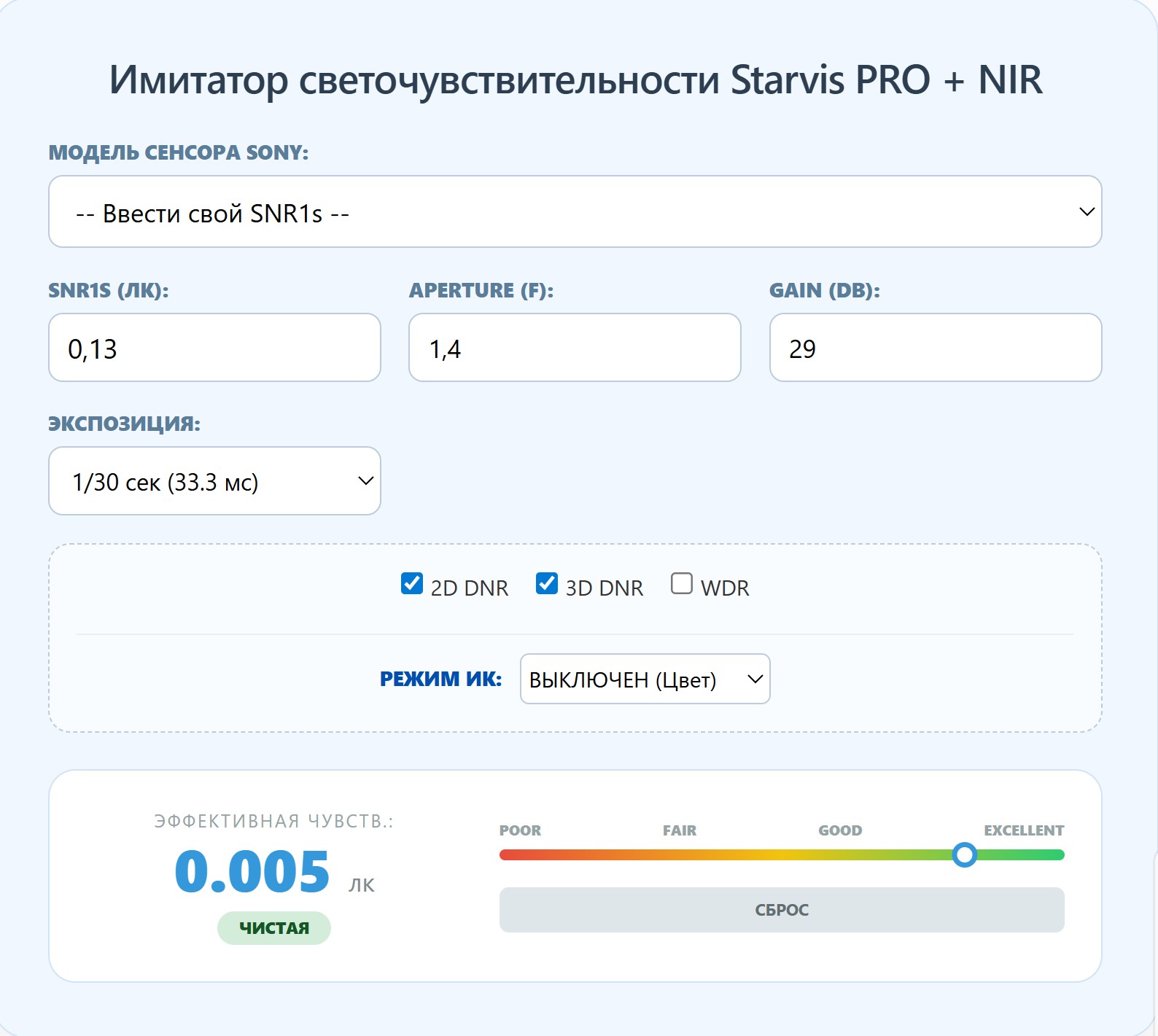Open the exposure time dropdown
The width and height of the screenshot is (1158, 1036).
pyautogui.click(x=214, y=481)
